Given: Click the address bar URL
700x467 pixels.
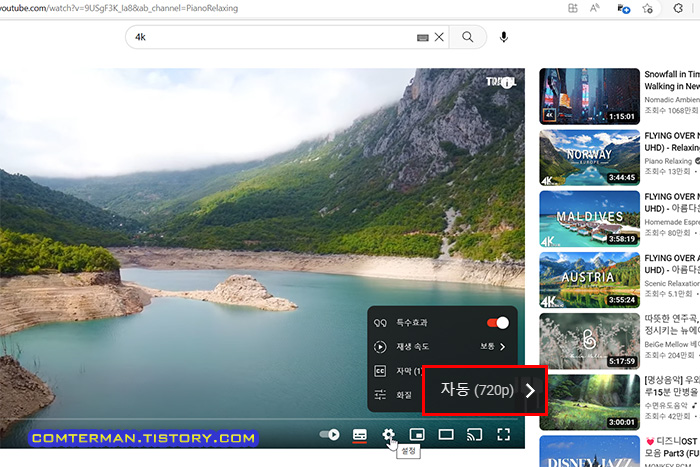Looking at the screenshot, I should pyautogui.click(x=119, y=8).
